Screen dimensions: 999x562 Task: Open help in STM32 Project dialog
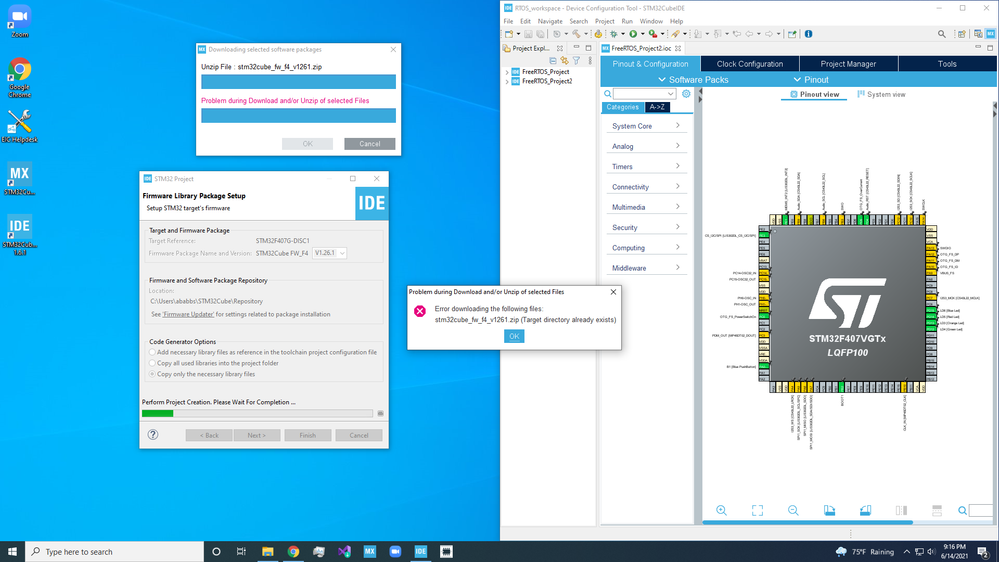point(153,435)
